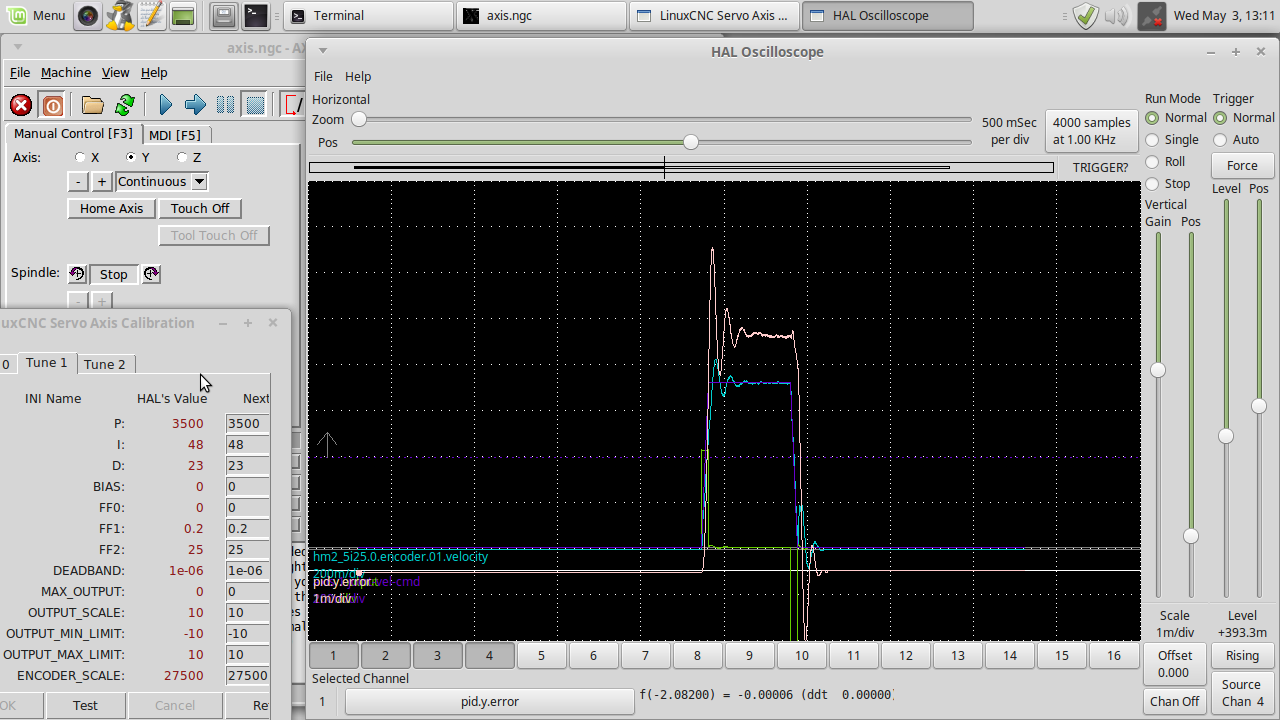
Task: Toggle the machine power icon in AXIS
Action: pyautogui.click(x=53, y=105)
